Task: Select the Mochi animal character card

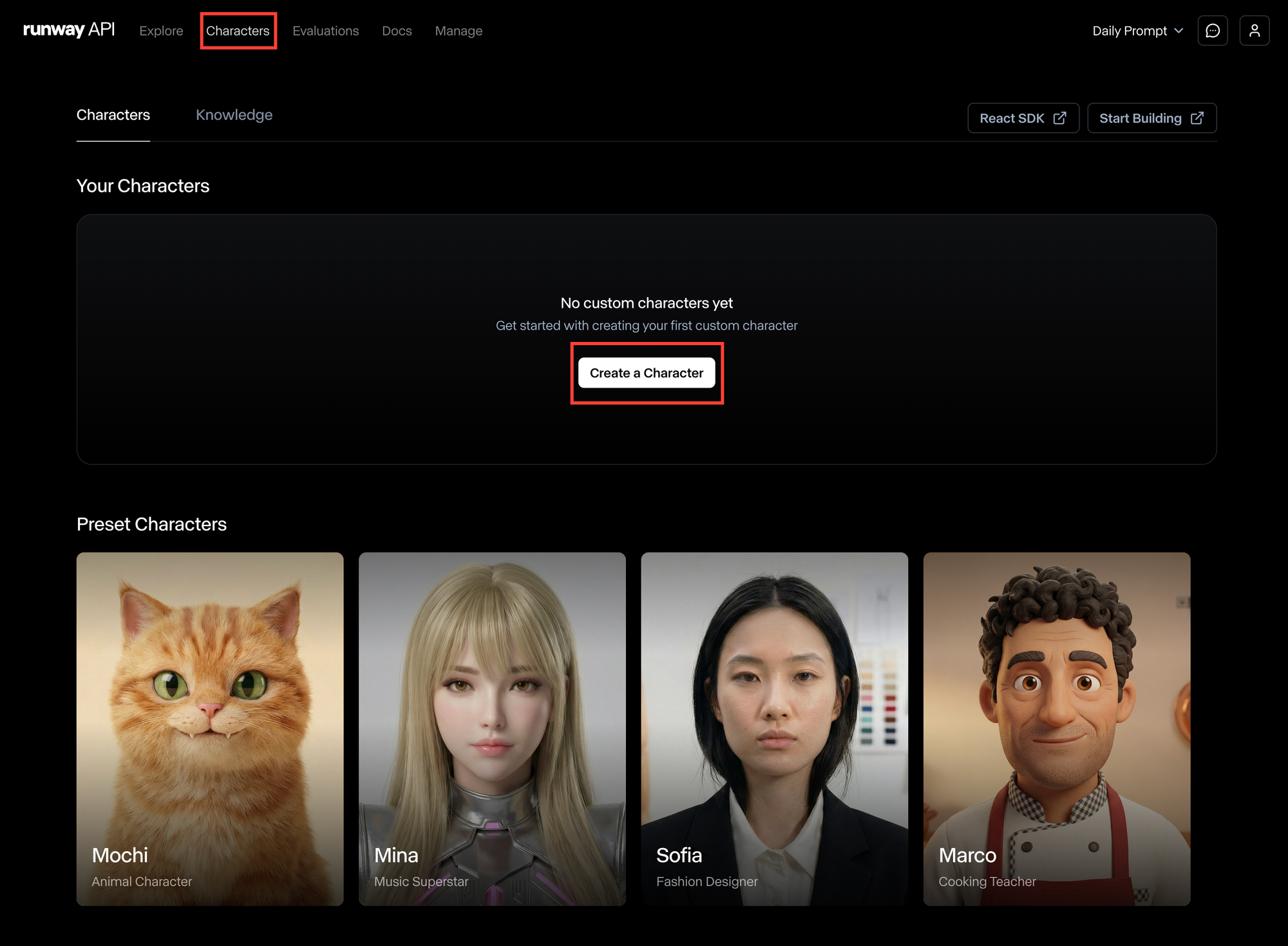Action: click(210, 728)
